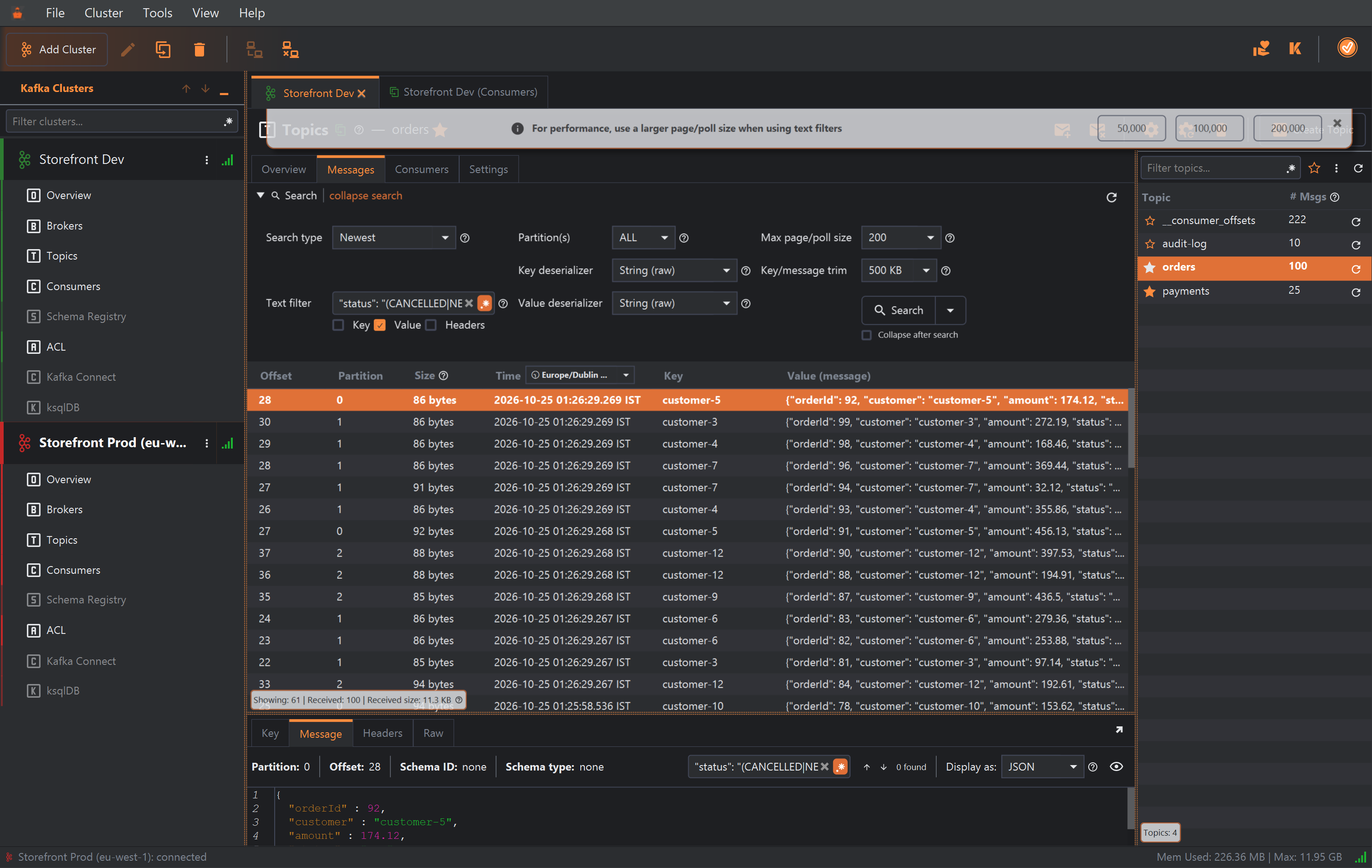The height and width of the screenshot is (868, 1372).
Task: Check Collapse after search
Action: click(x=866, y=335)
